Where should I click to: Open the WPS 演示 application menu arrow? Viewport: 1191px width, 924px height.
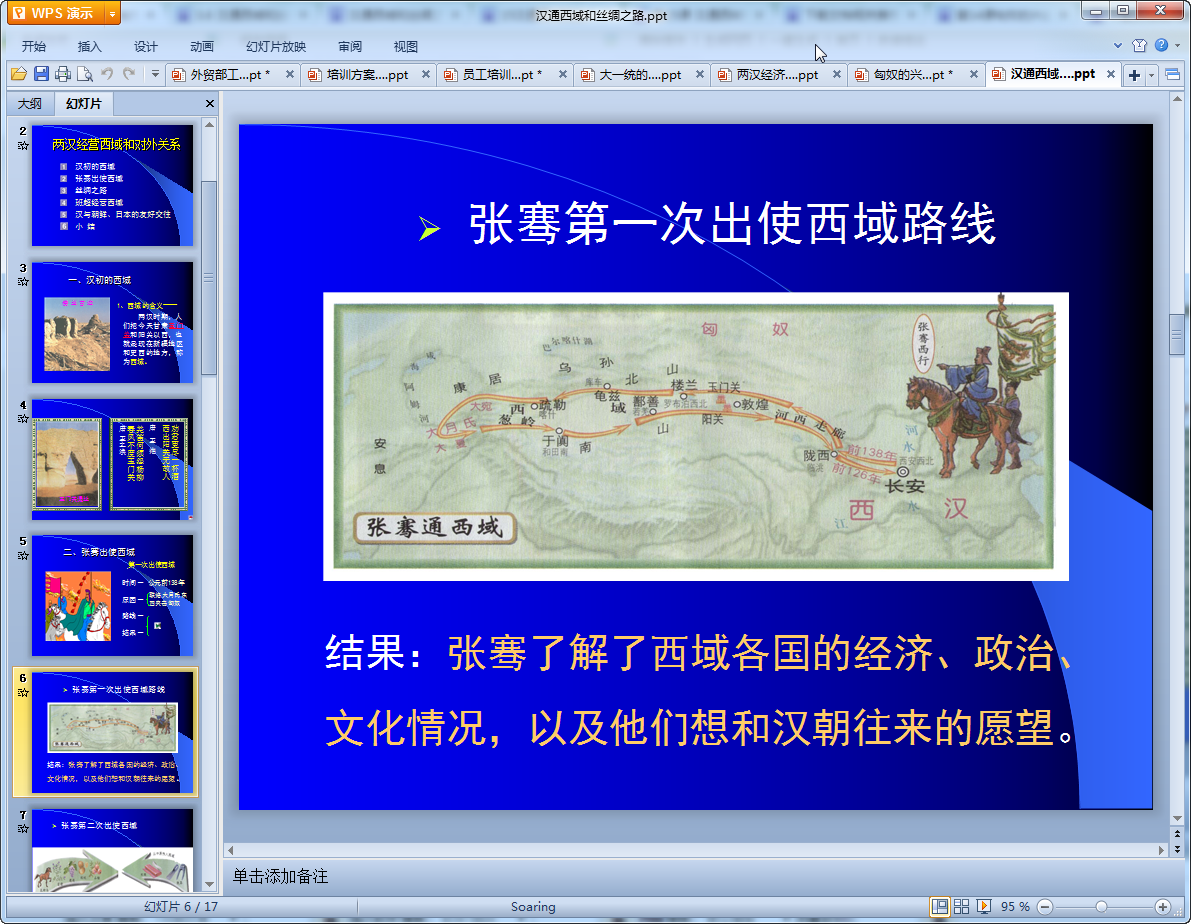(112, 14)
